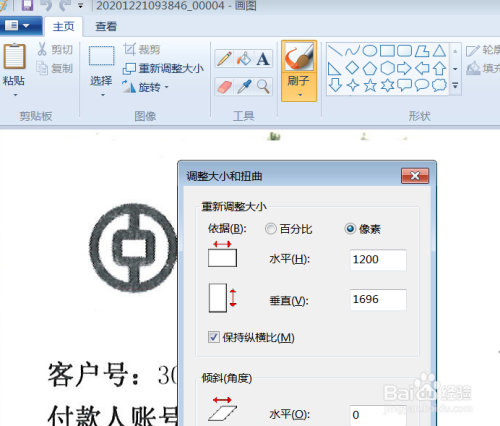
Task: Select the Diamond shape
Action: tap(352, 68)
